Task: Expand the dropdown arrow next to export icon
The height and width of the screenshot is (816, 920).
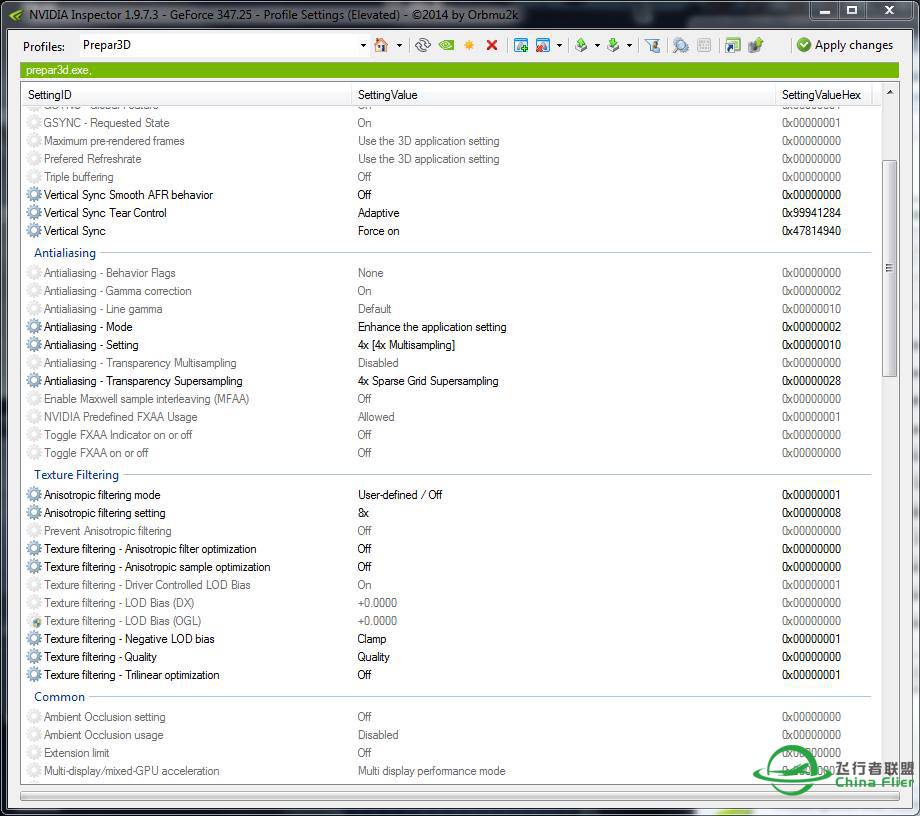Action: click(x=597, y=45)
